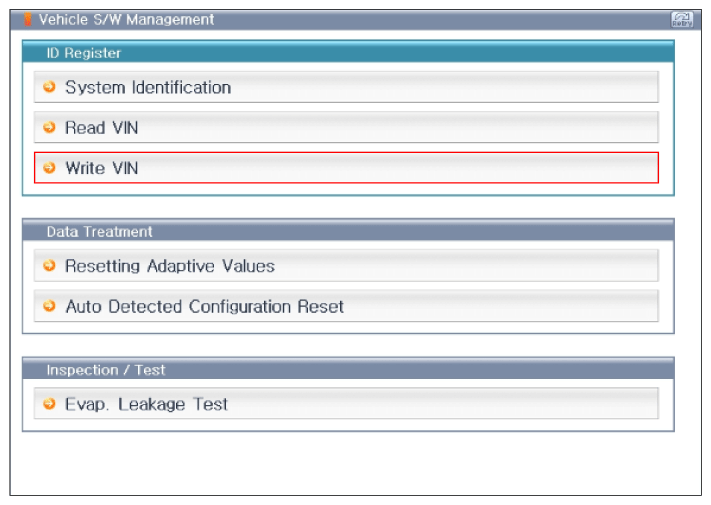Click orange arrow beside Auto Detected Configuration Reset

(x=49, y=306)
